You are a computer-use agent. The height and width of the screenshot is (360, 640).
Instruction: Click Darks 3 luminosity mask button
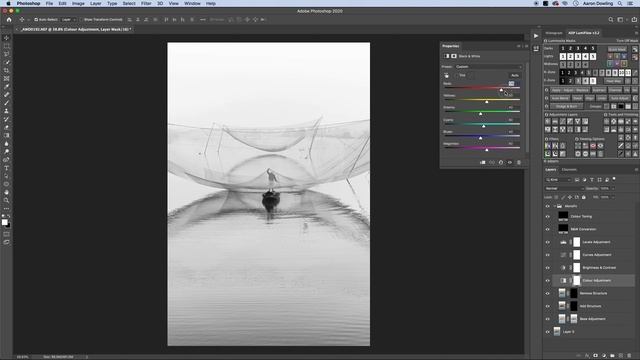pos(578,48)
